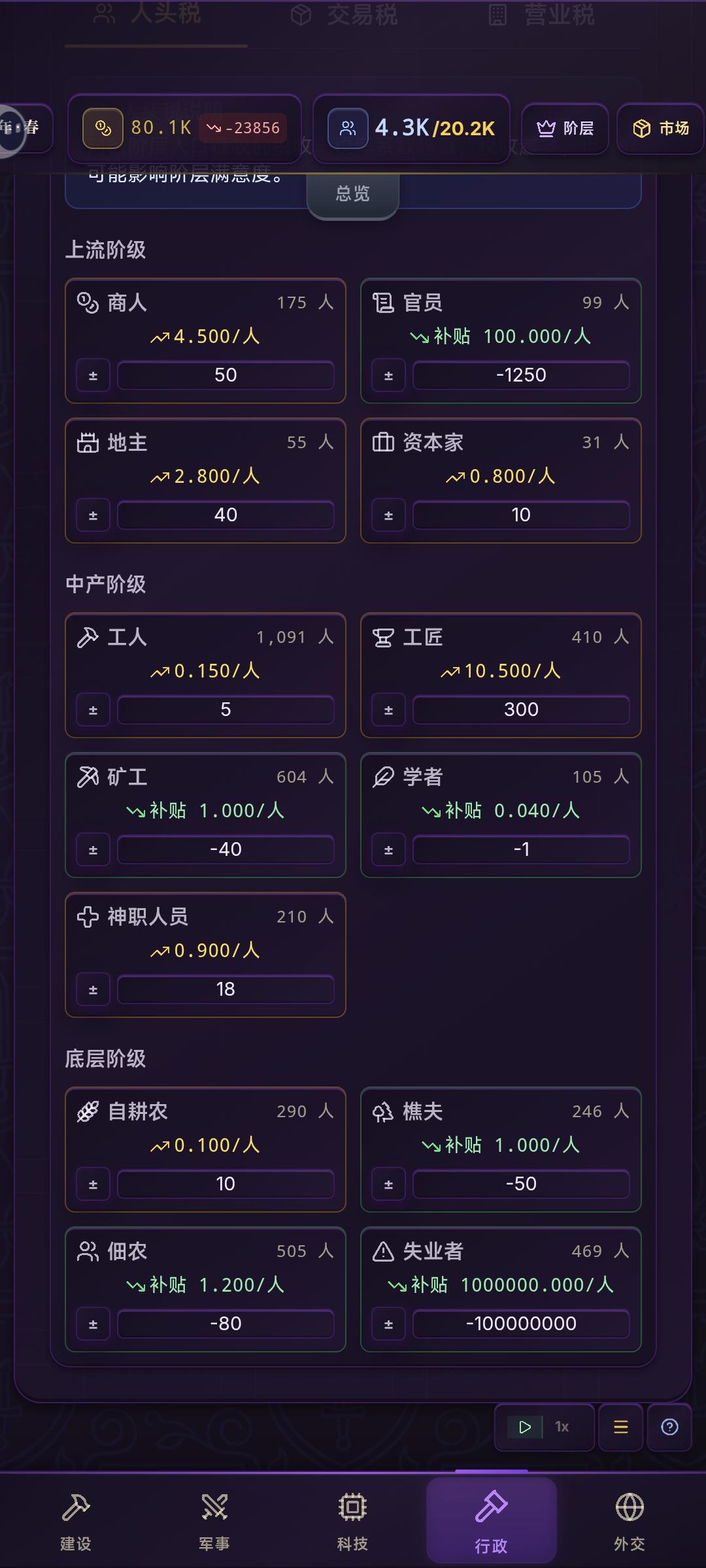The width and height of the screenshot is (706, 1568).
Task: Open the hamburger menu icon
Action: click(621, 1427)
